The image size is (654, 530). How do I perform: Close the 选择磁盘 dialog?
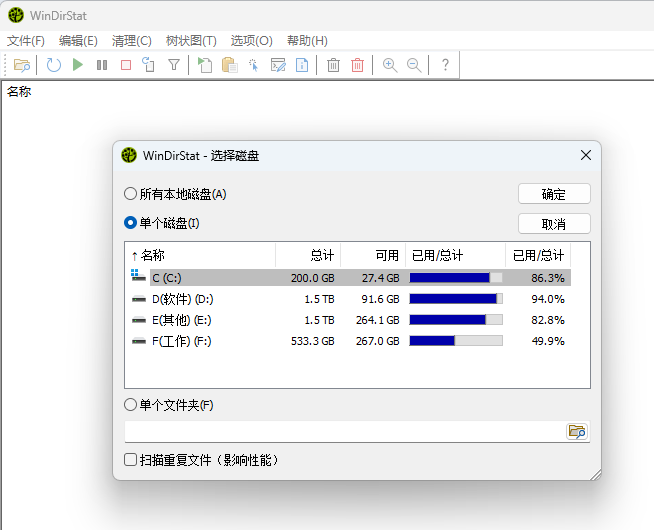(586, 155)
